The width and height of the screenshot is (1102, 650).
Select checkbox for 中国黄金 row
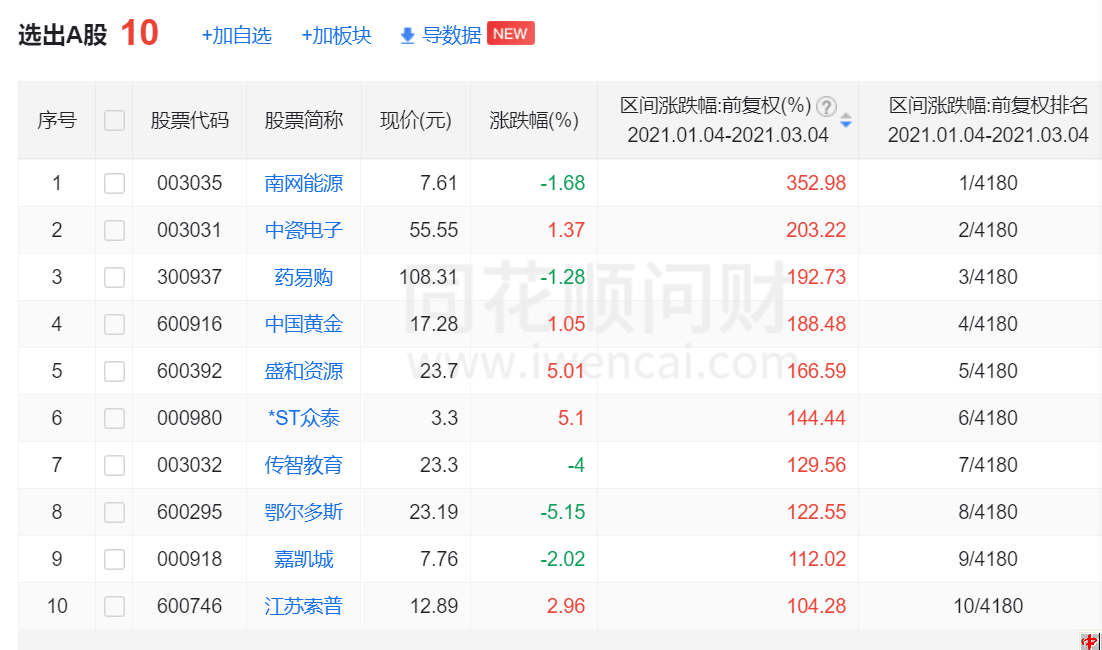114,324
